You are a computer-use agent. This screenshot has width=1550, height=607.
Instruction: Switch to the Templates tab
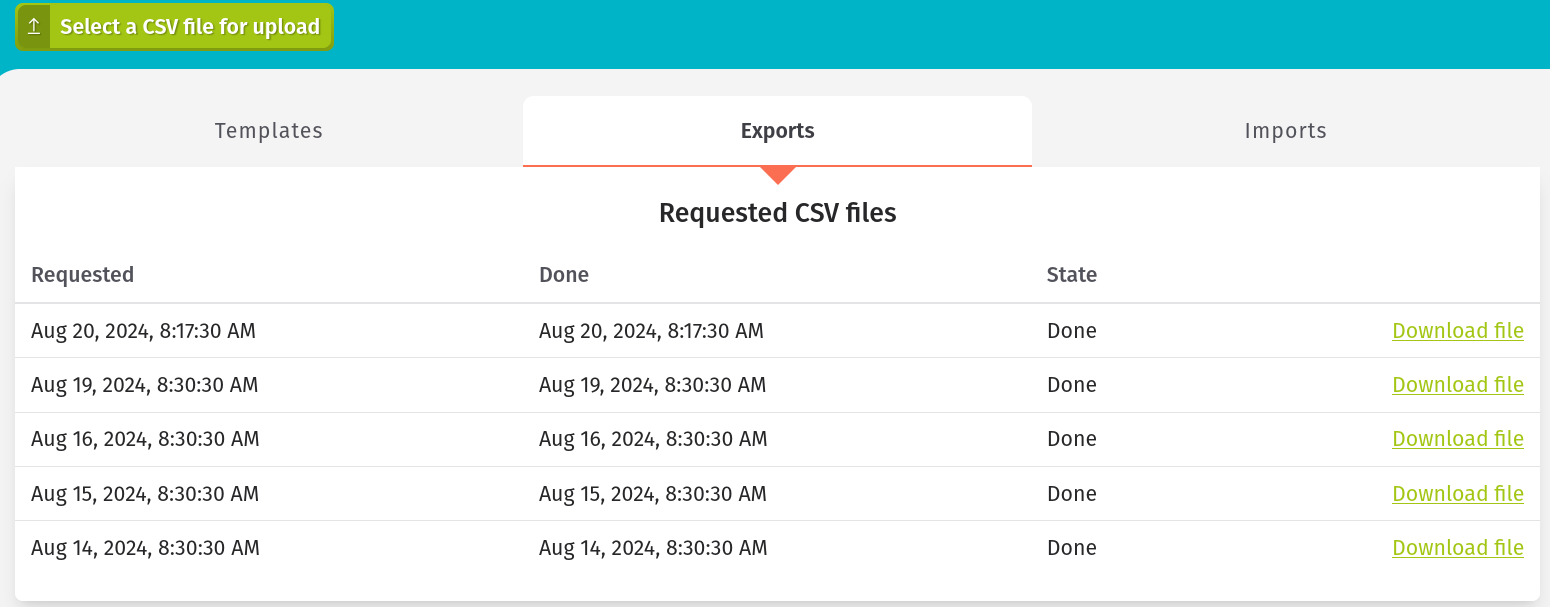click(x=268, y=131)
